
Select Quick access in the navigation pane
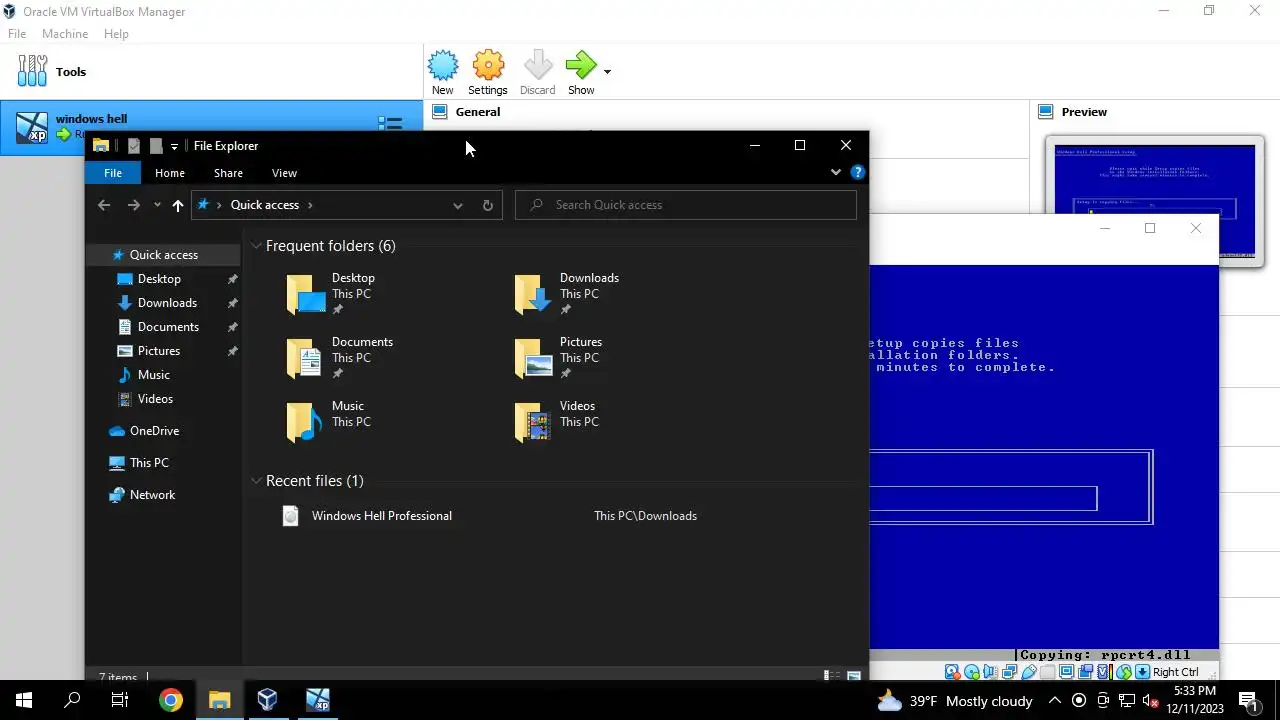163,255
